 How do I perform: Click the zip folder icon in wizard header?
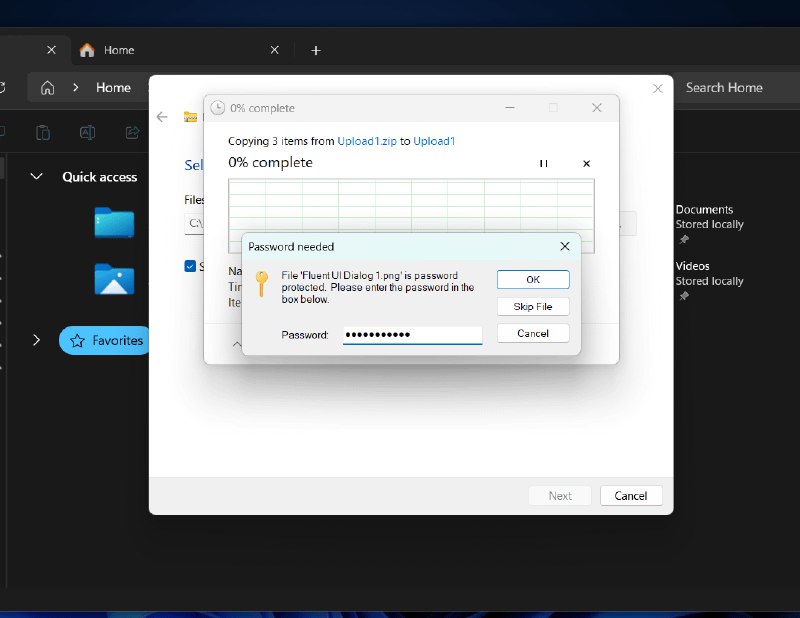pyautogui.click(x=190, y=117)
